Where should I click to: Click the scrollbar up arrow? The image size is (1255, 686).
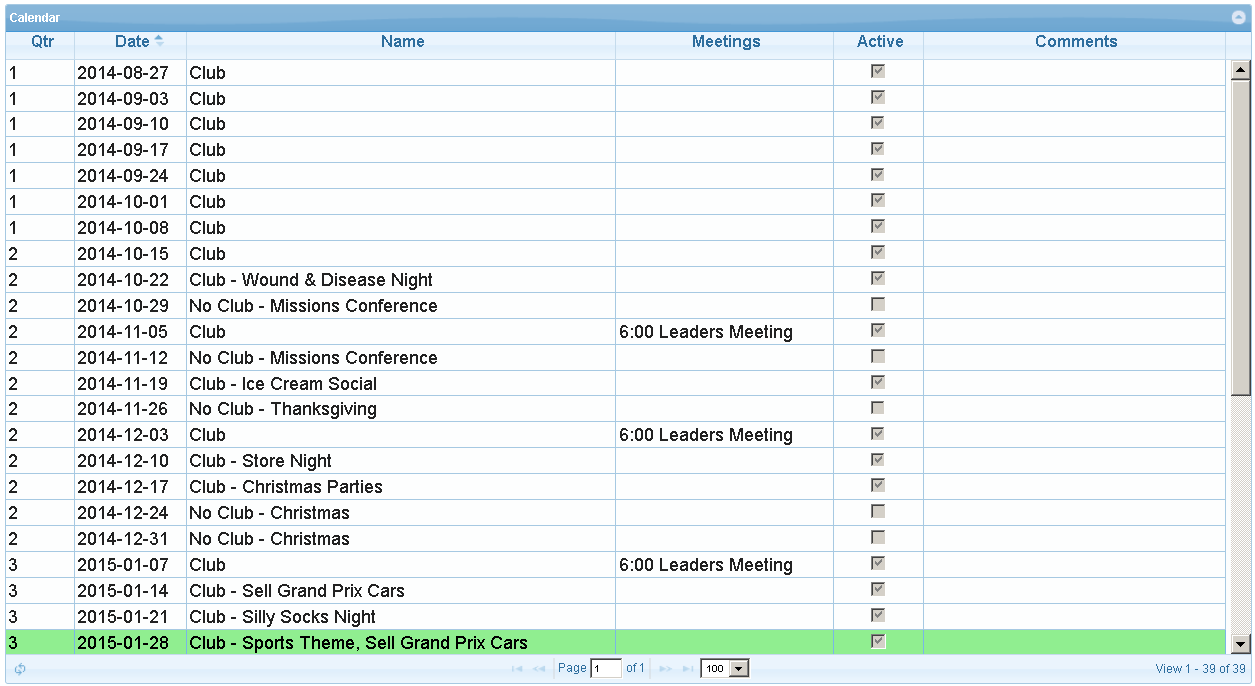1241,70
